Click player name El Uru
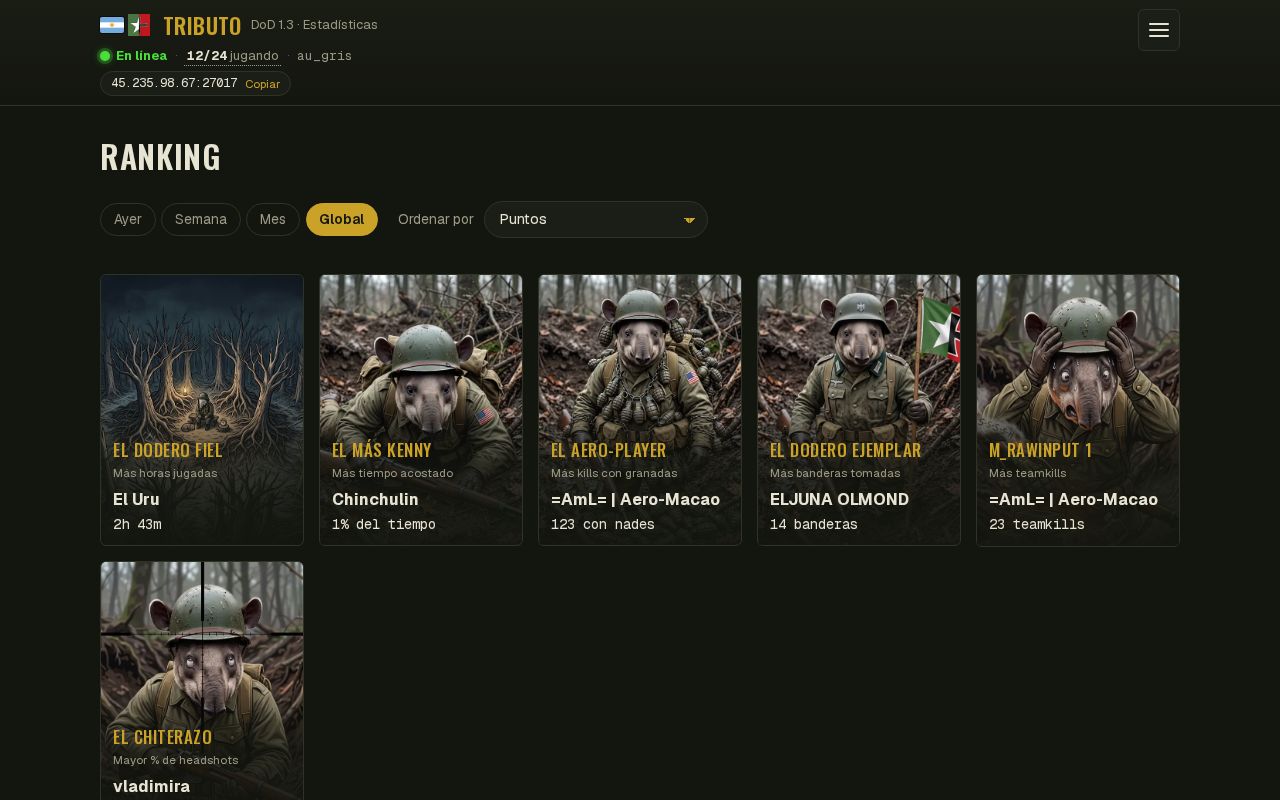 click(136, 499)
